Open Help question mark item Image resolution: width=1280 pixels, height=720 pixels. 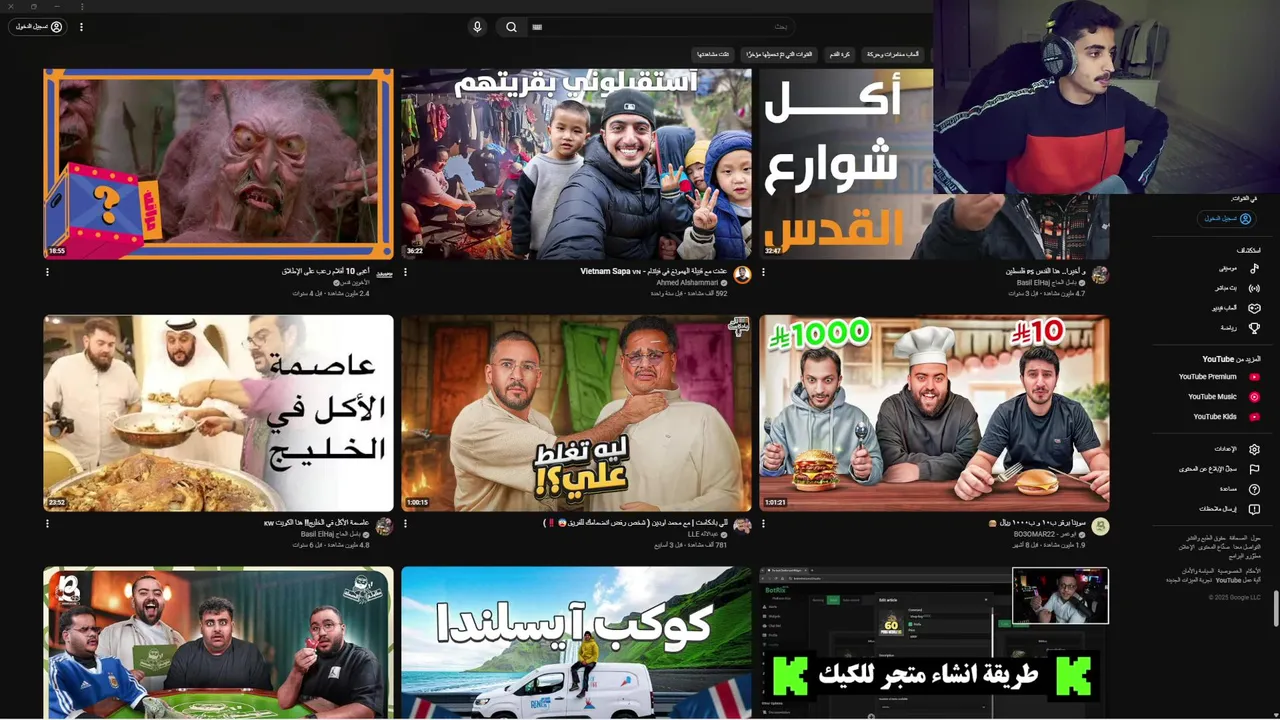[x=1238, y=489]
